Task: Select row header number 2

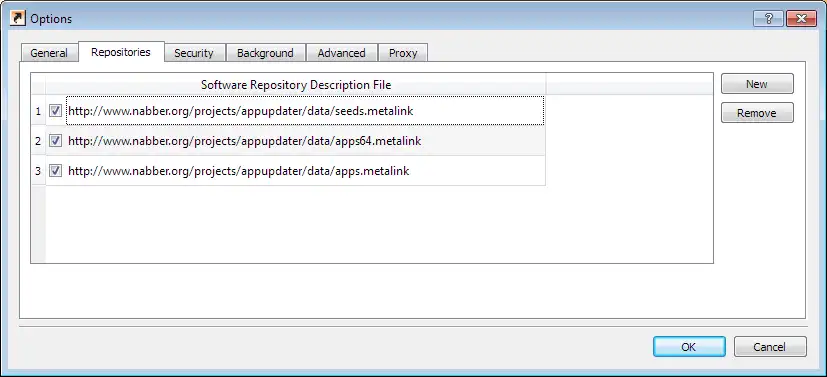Action: pos(38,141)
